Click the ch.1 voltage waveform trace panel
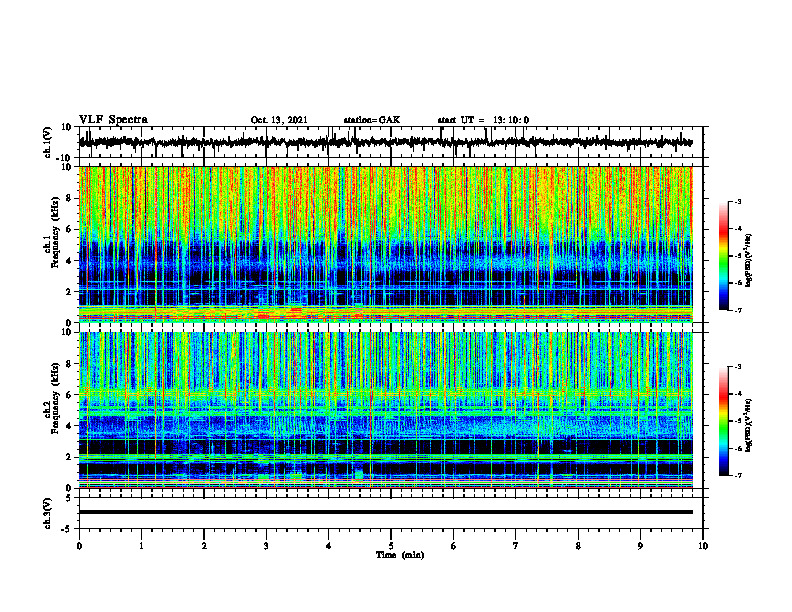792x612 pixels. click(x=390, y=142)
